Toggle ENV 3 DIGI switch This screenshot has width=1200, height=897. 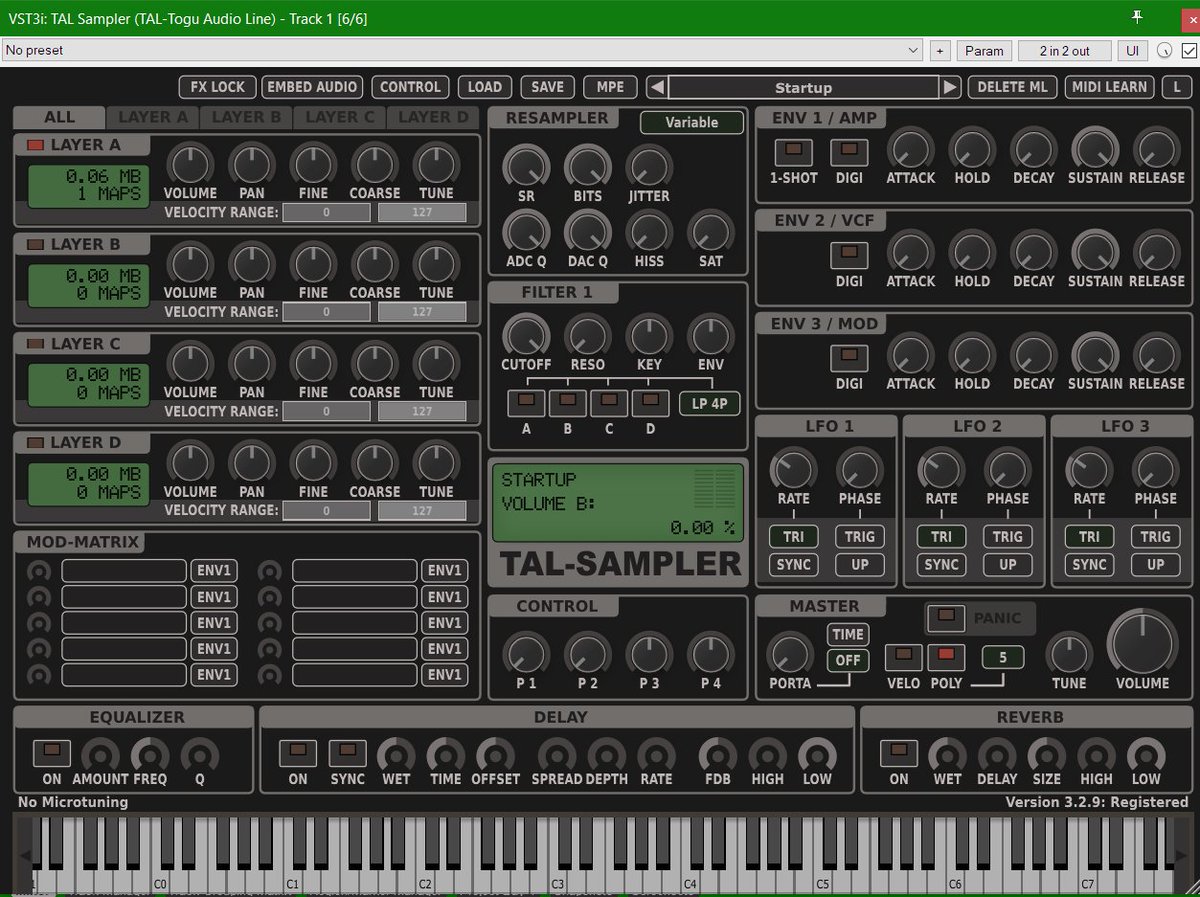click(849, 357)
